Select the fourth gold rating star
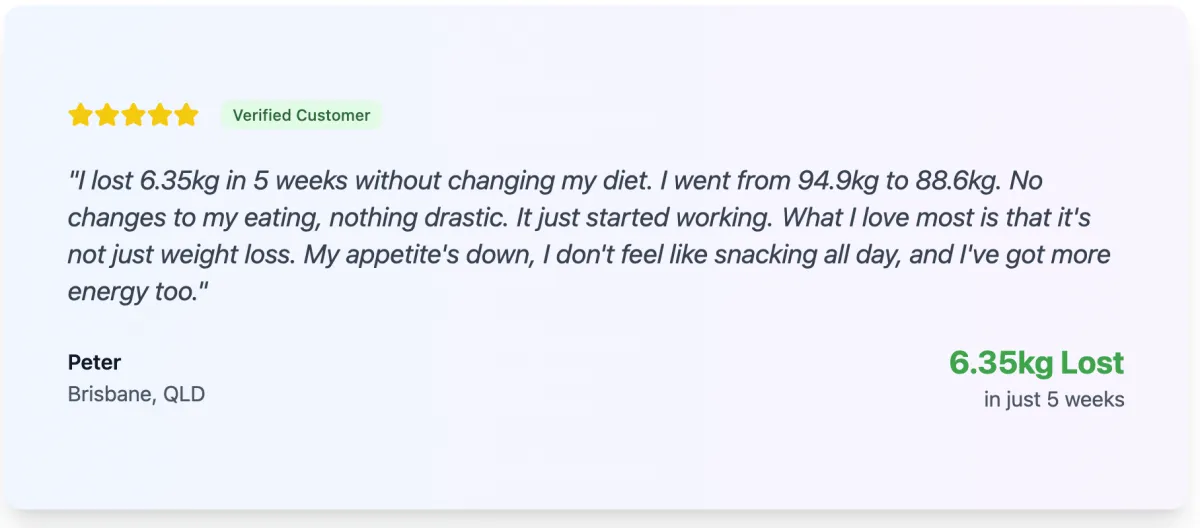The width and height of the screenshot is (1200, 528). [160, 115]
